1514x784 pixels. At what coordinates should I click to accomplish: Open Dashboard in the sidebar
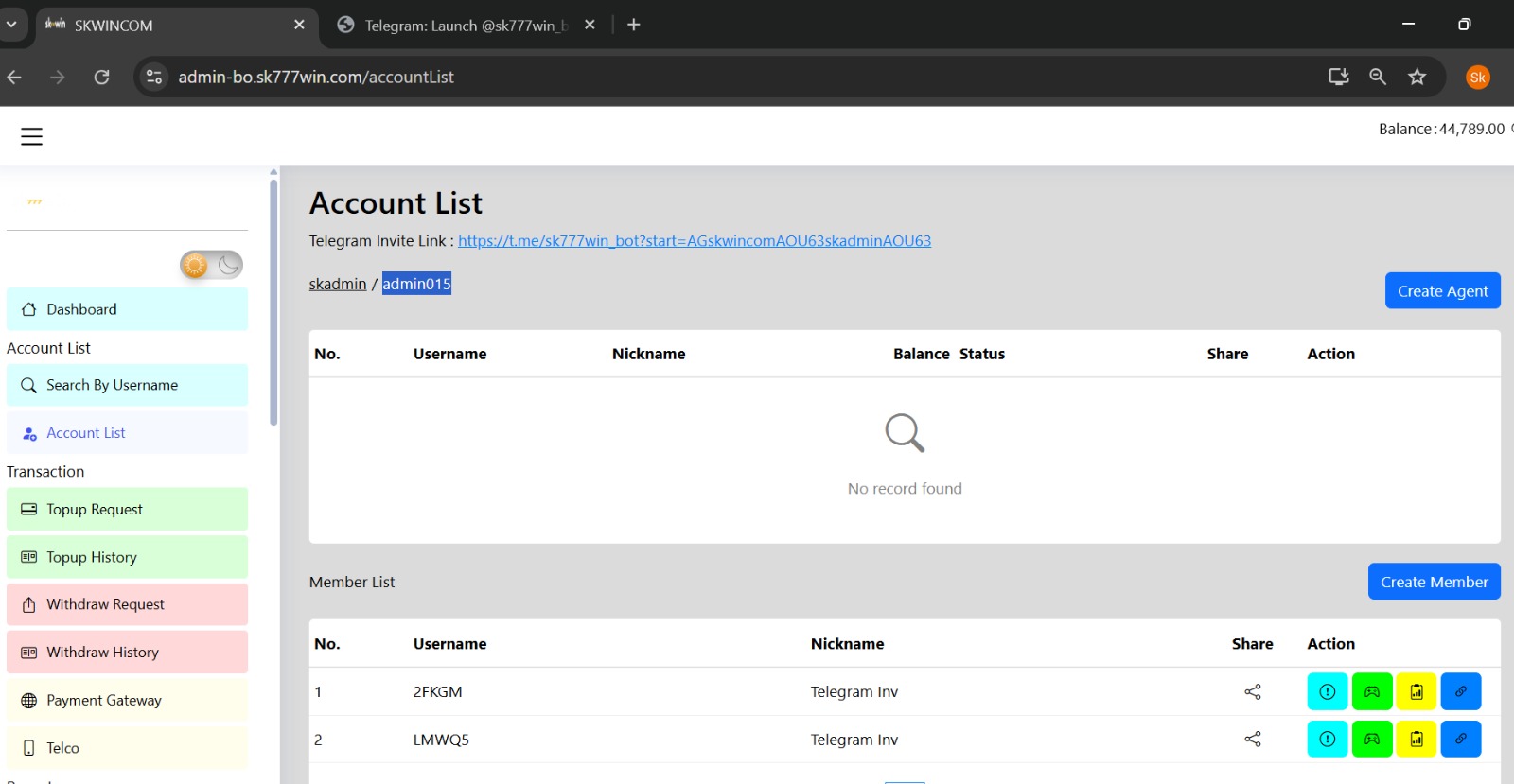127,309
